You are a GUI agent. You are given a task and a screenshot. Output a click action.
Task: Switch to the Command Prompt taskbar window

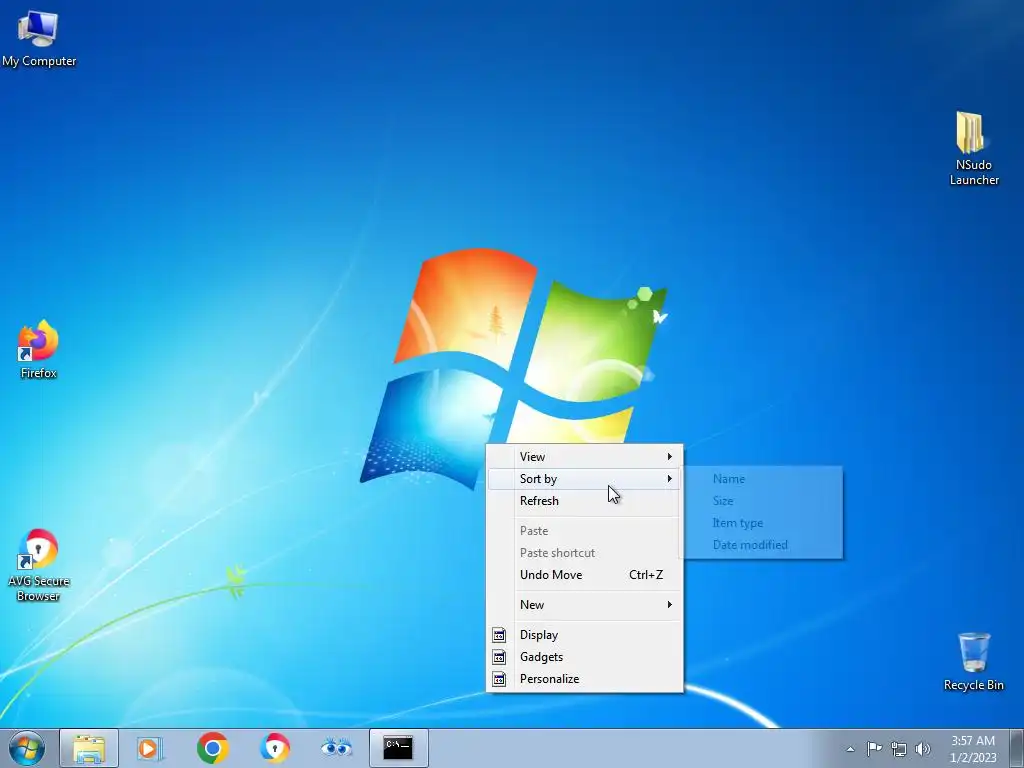tap(398, 748)
